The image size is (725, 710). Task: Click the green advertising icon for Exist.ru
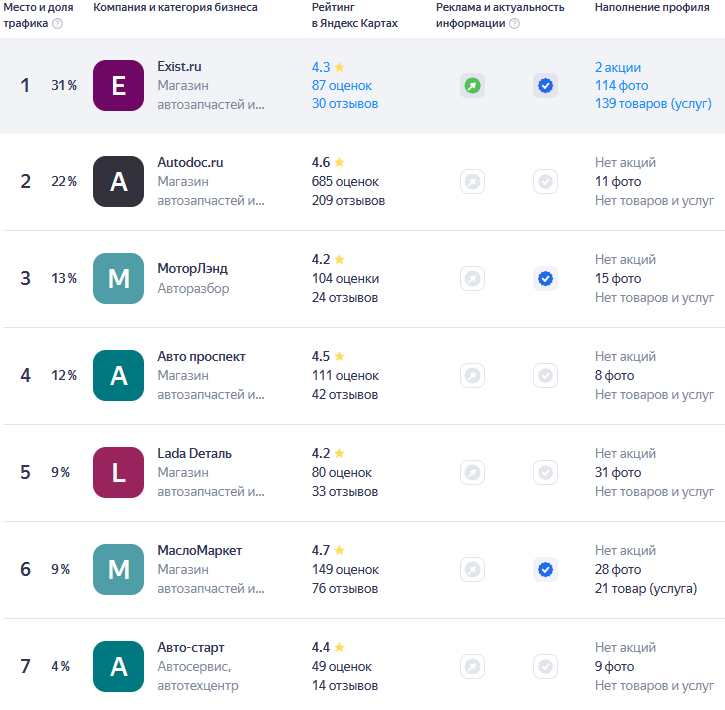(x=472, y=86)
